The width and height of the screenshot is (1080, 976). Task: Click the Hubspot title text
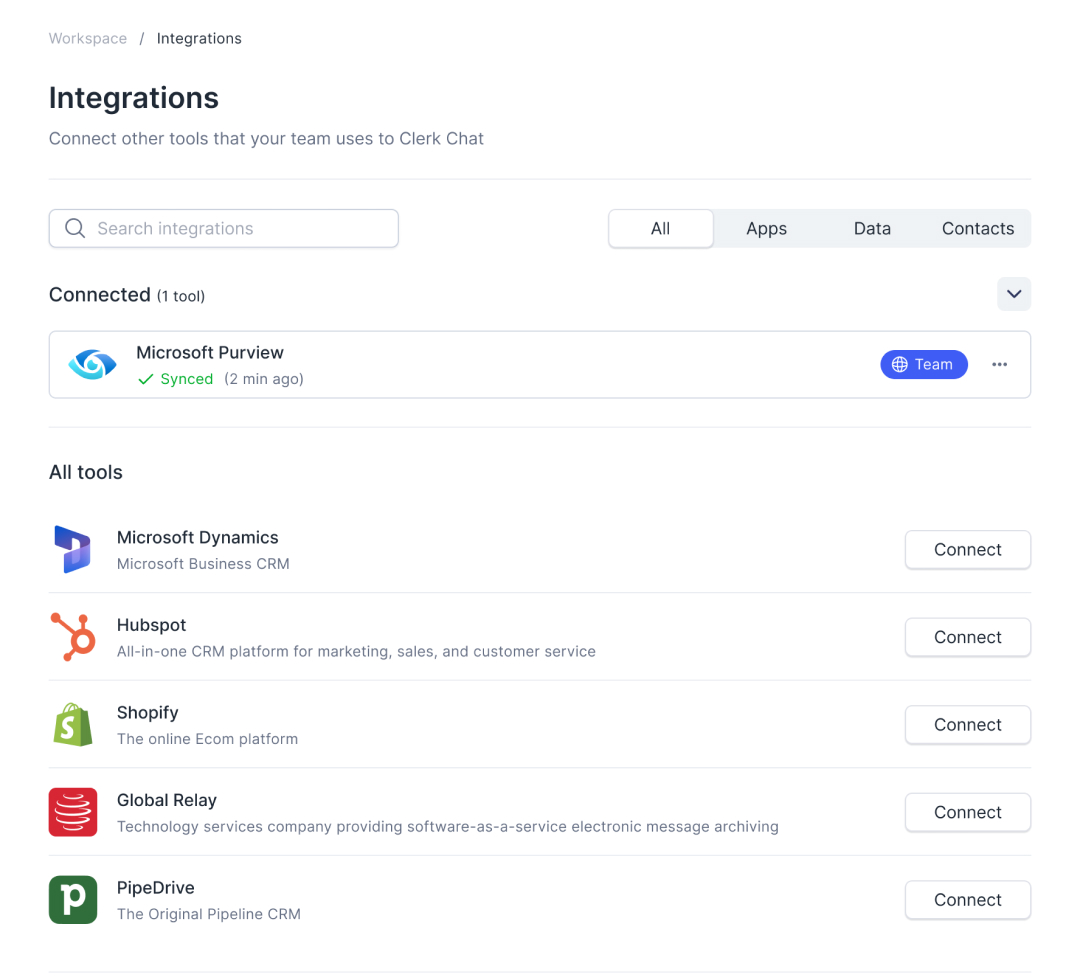pos(152,625)
